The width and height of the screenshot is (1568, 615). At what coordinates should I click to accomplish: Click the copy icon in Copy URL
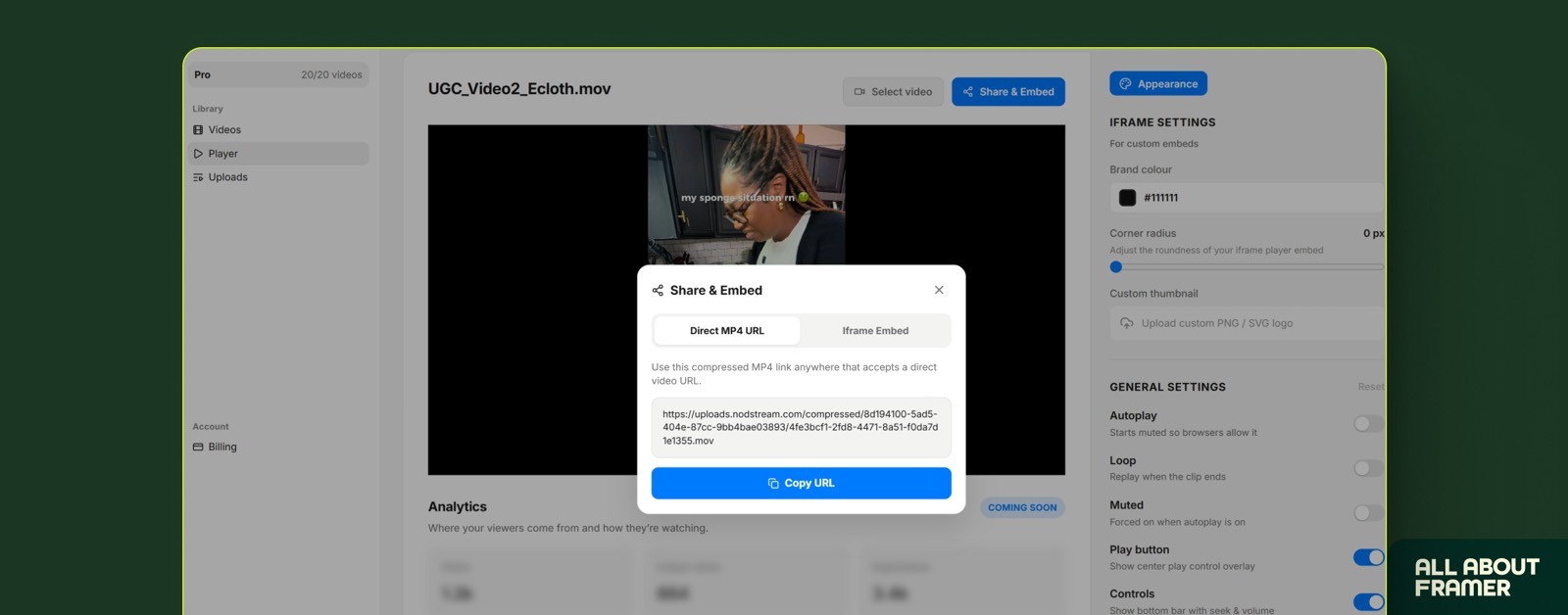click(x=773, y=483)
